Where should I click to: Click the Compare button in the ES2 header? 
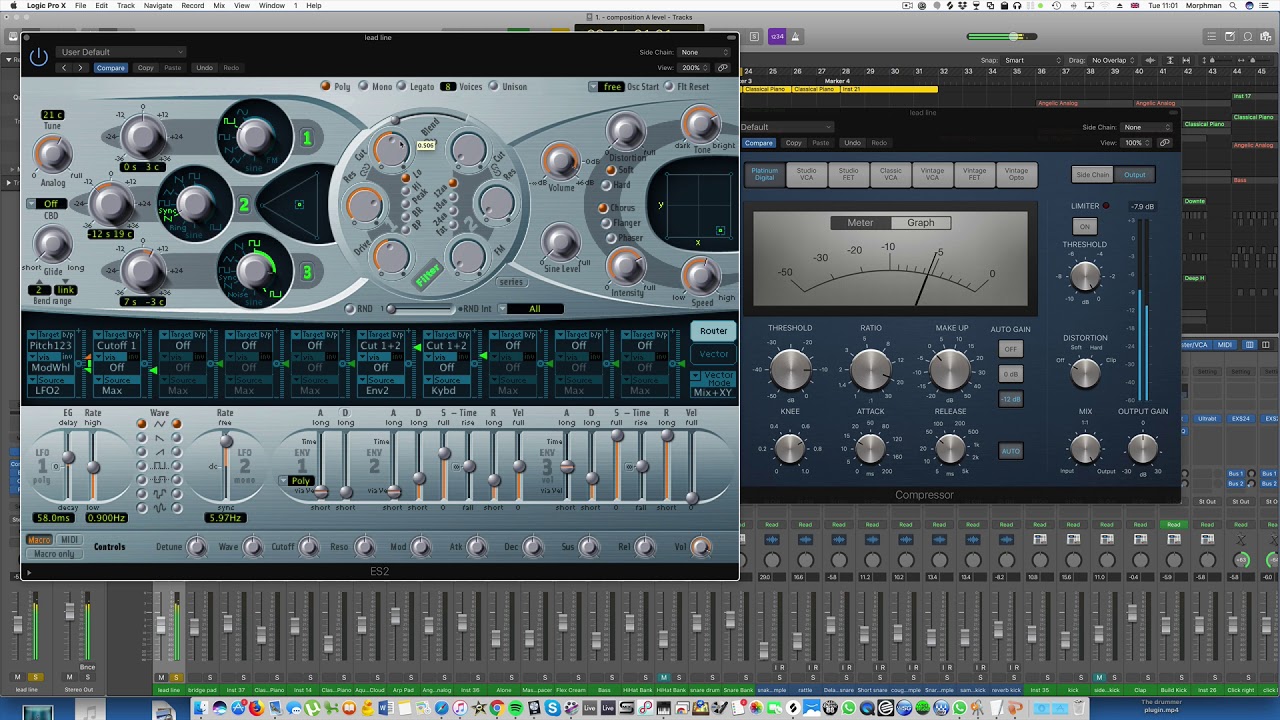(x=110, y=67)
